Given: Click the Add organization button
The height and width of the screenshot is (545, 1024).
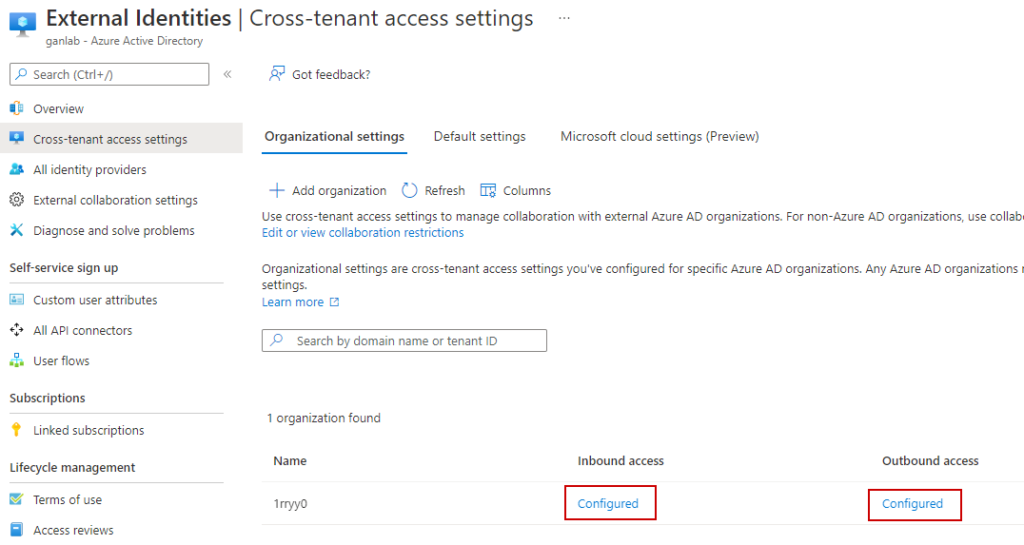Looking at the screenshot, I should [x=327, y=190].
